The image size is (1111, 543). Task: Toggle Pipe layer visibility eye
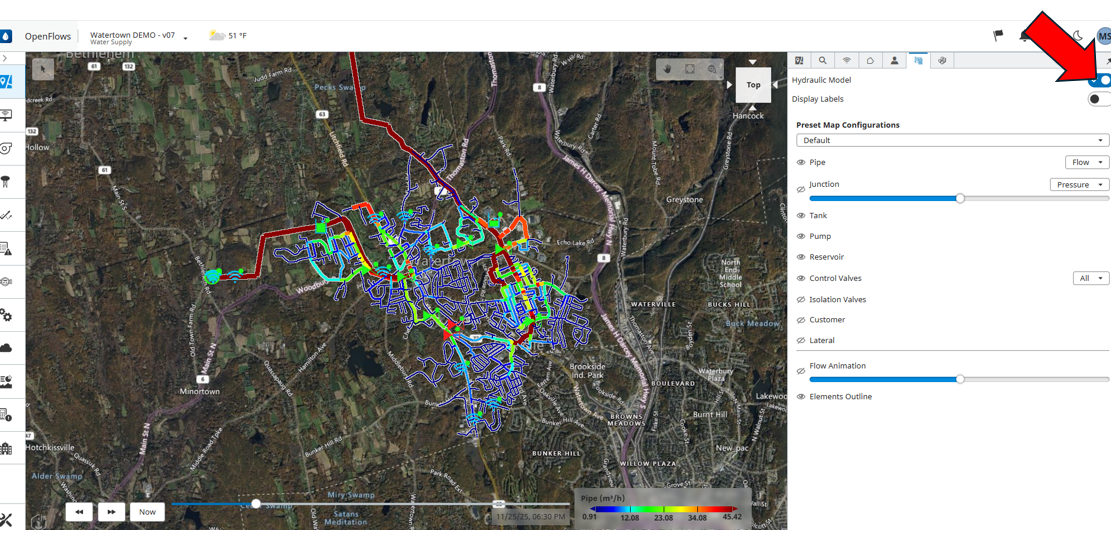pyautogui.click(x=801, y=162)
